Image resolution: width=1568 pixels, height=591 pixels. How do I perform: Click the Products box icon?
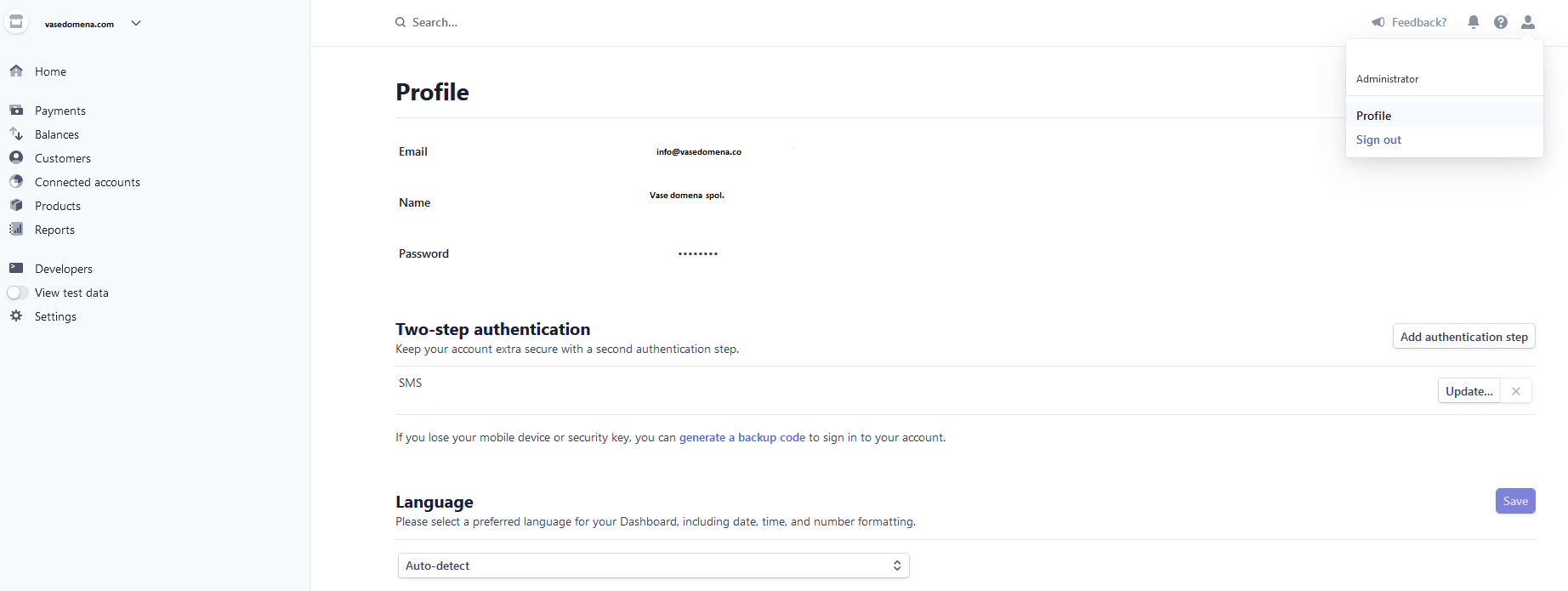(16, 205)
